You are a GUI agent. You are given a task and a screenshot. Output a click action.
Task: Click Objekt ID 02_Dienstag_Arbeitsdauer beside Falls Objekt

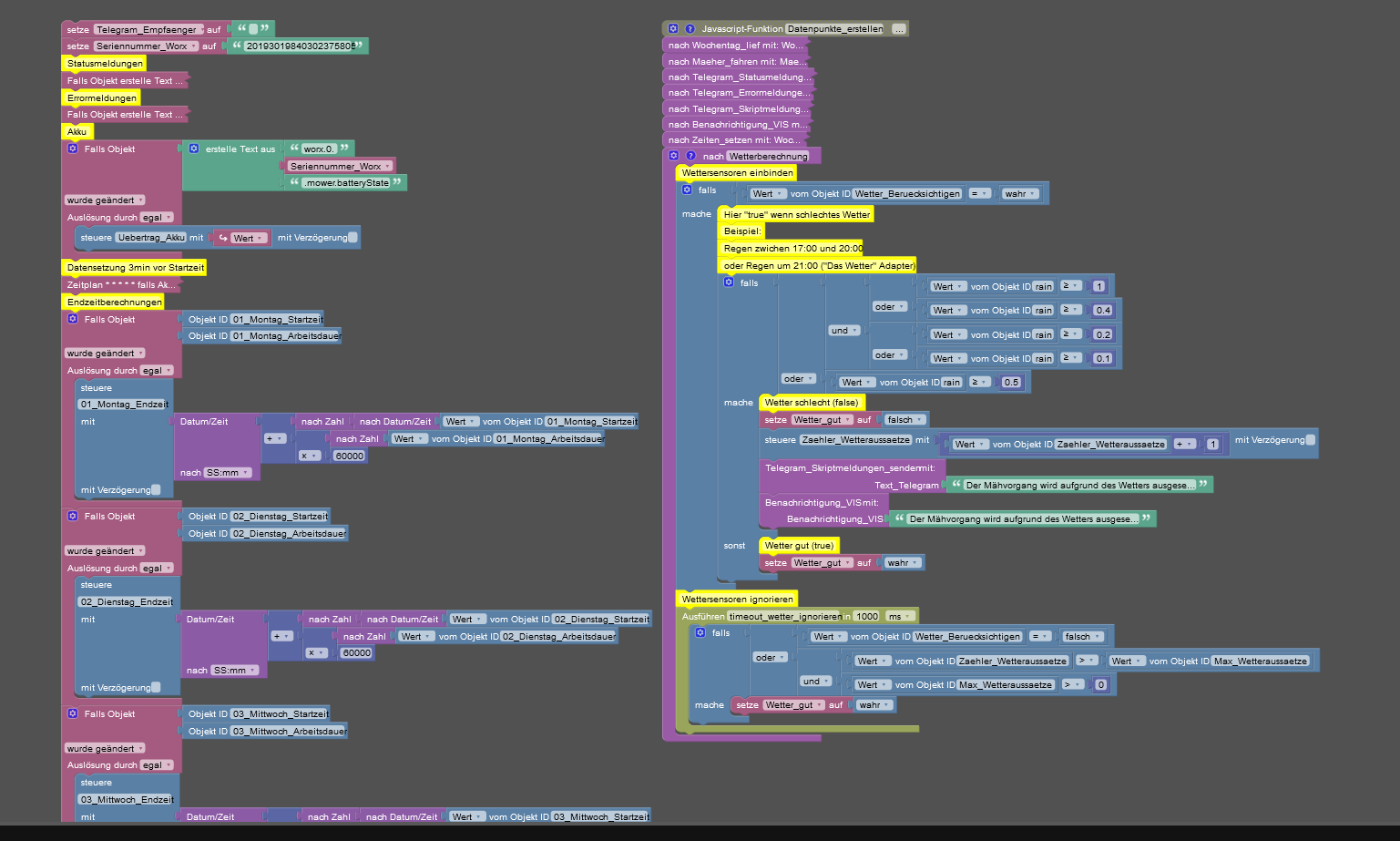coord(266,534)
